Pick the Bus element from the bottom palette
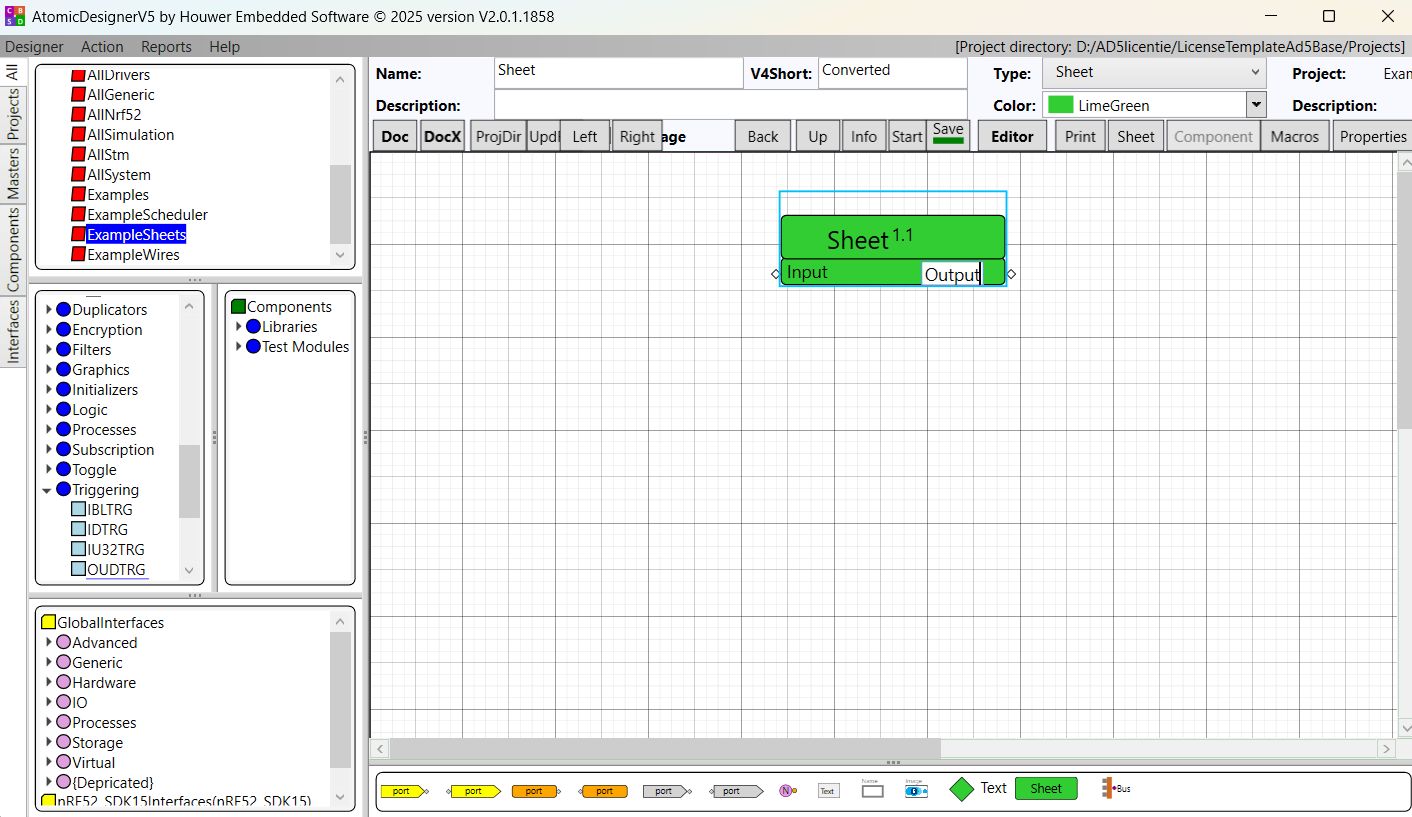 (x=1116, y=789)
